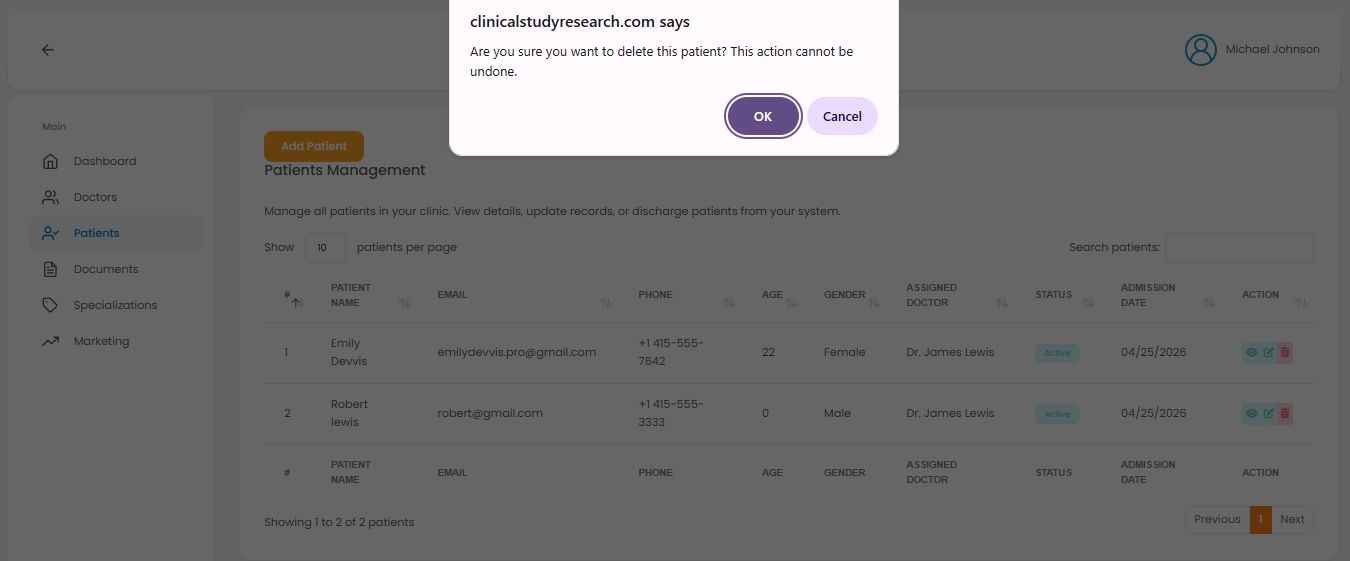This screenshot has width=1350, height=561.
Task: Delete Emily Devvis trash icon
Action: [1285, 352]
